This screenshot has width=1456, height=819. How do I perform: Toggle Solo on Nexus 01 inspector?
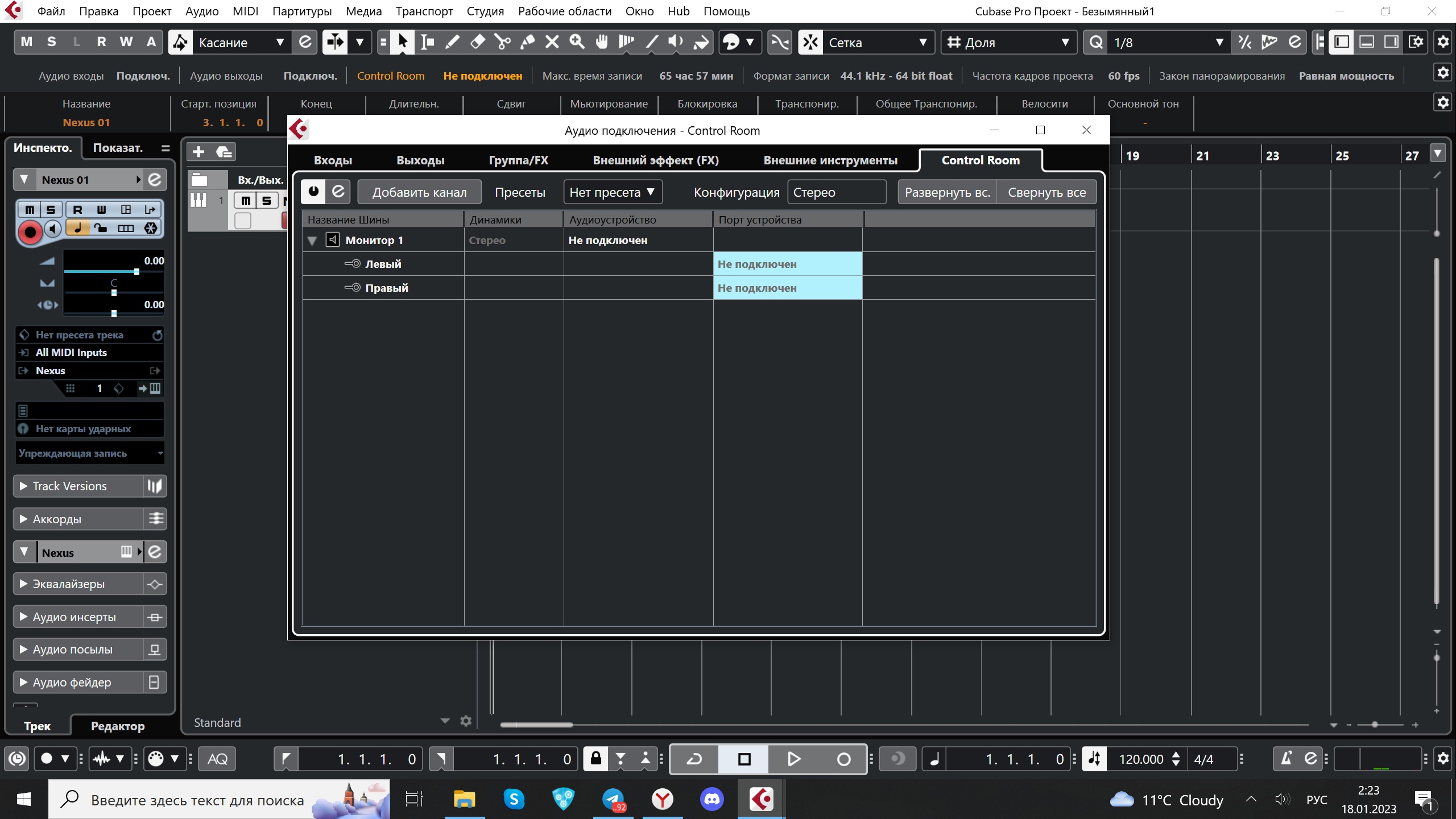51,209
